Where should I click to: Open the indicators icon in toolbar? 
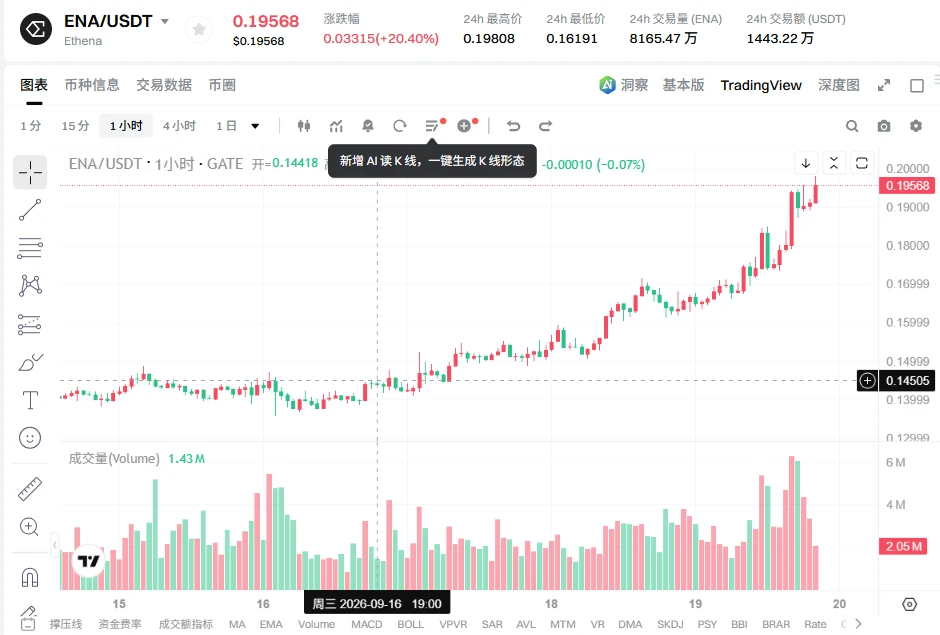(336, 126)
